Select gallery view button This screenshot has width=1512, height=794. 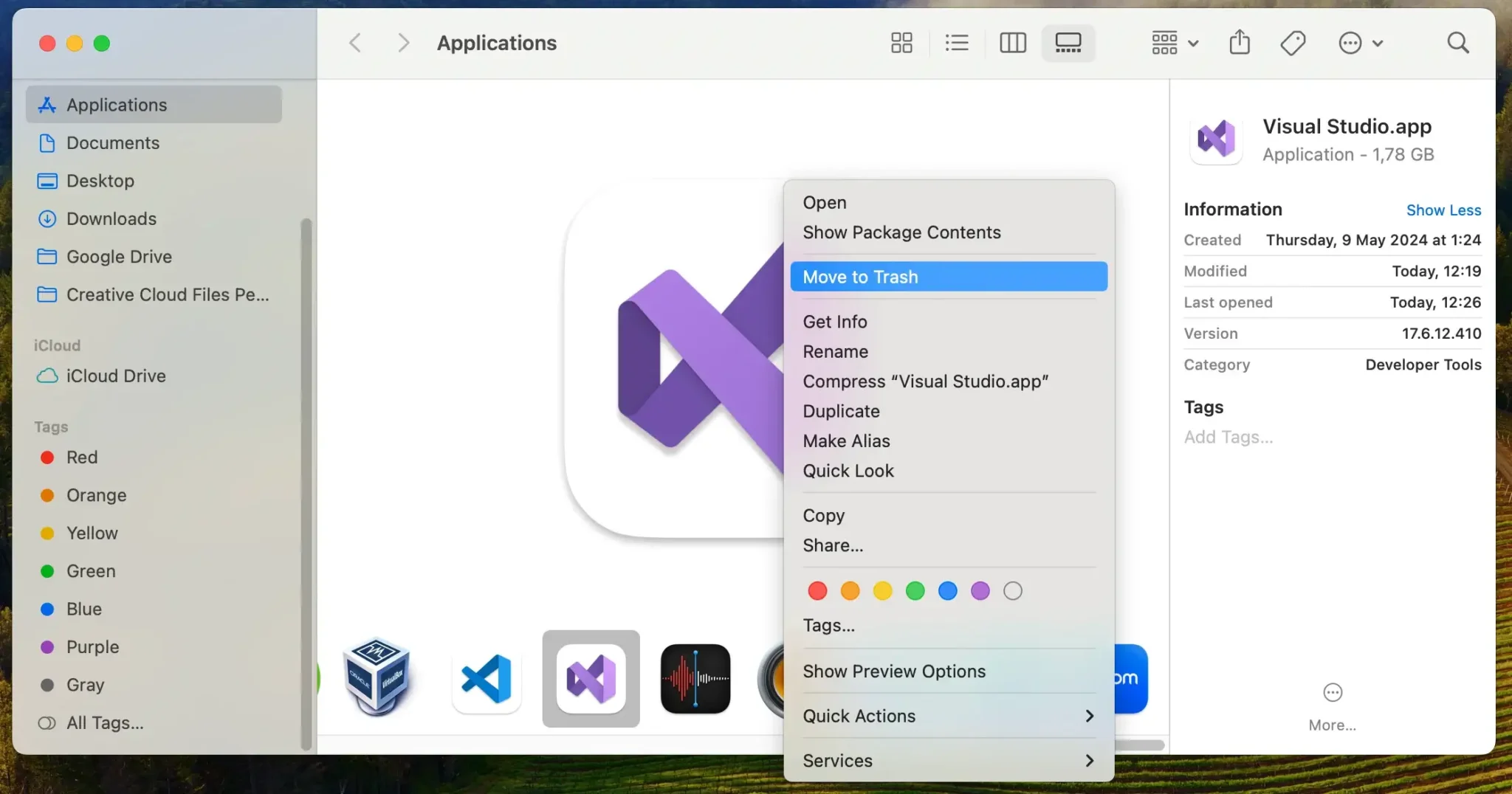(x=1068, y=43)
